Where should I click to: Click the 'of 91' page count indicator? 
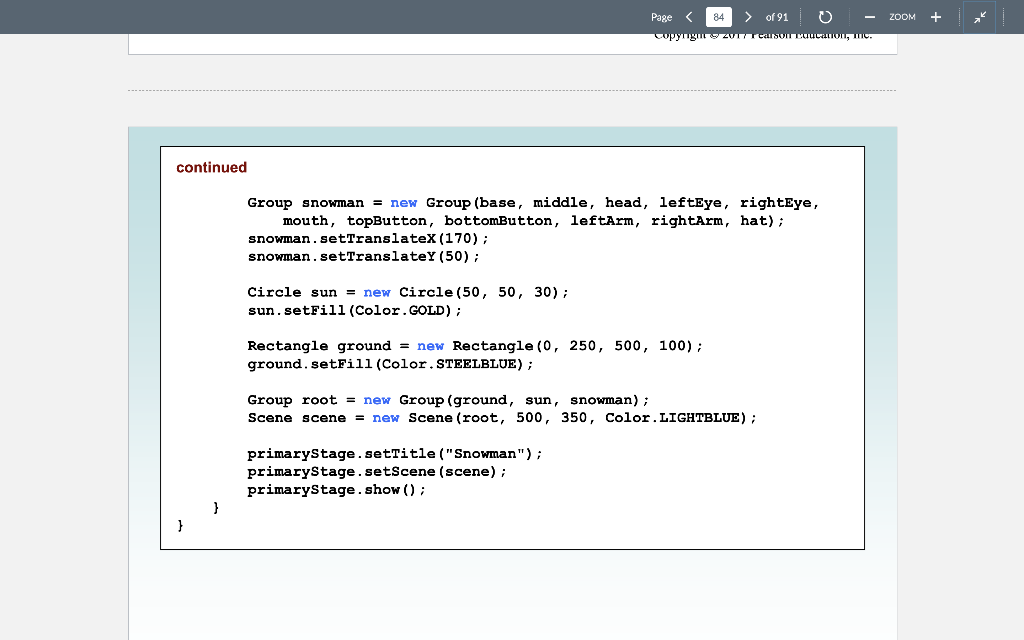[x=777, y=17]
